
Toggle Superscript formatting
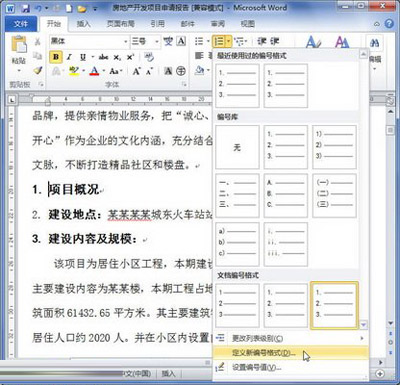pyautogui.click(x=130, y=57)
